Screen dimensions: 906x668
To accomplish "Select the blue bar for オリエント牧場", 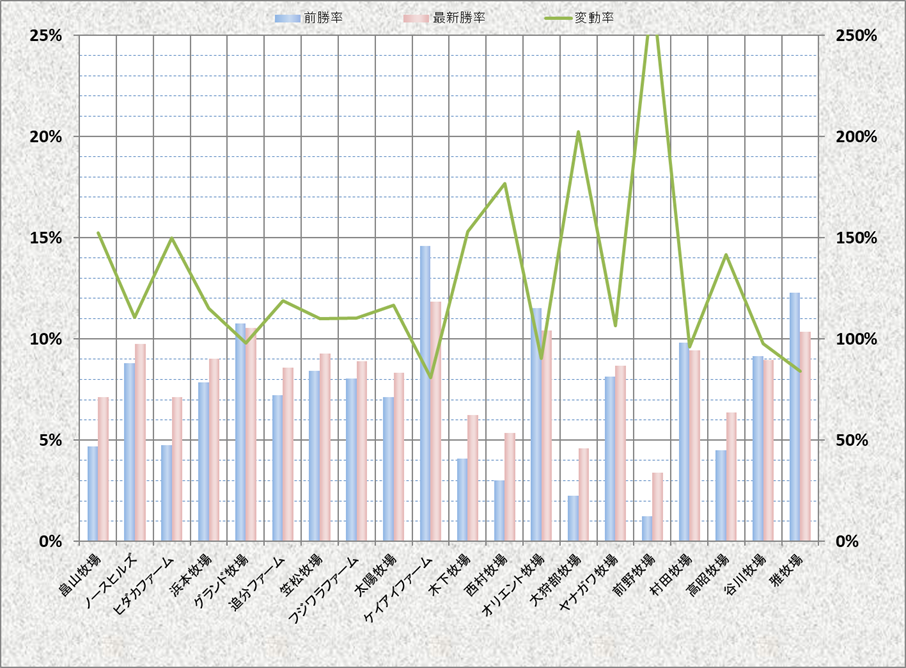I will coord(536,424).
